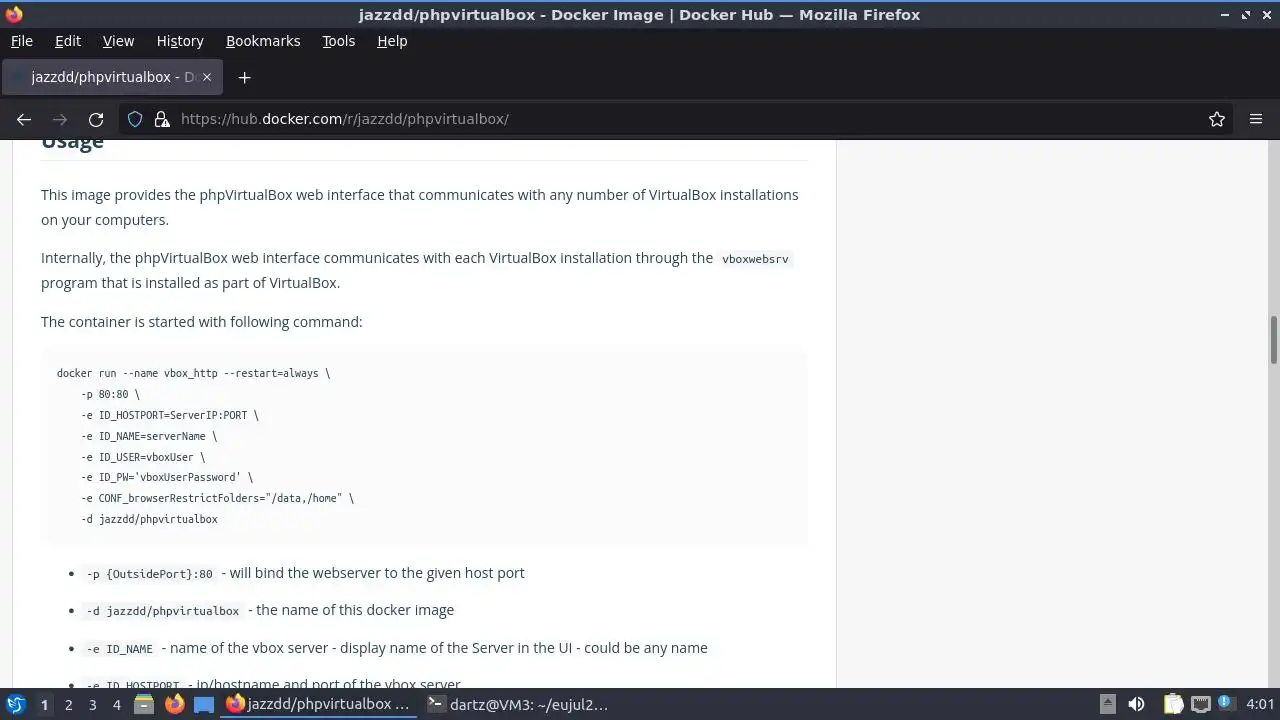This screenshot has height=720, width=1280.
Task: Open the Bookmarks menu
Action: (x=263, y=41)
